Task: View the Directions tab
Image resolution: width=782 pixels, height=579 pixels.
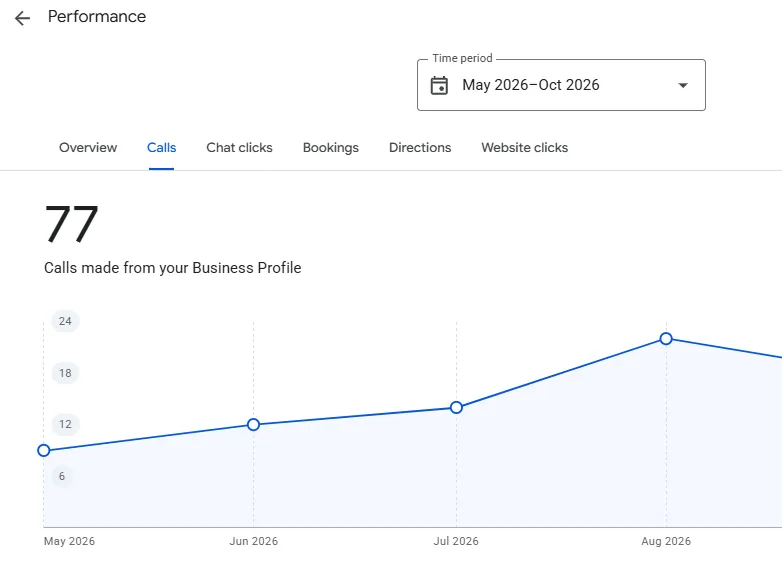Action: 420,148
